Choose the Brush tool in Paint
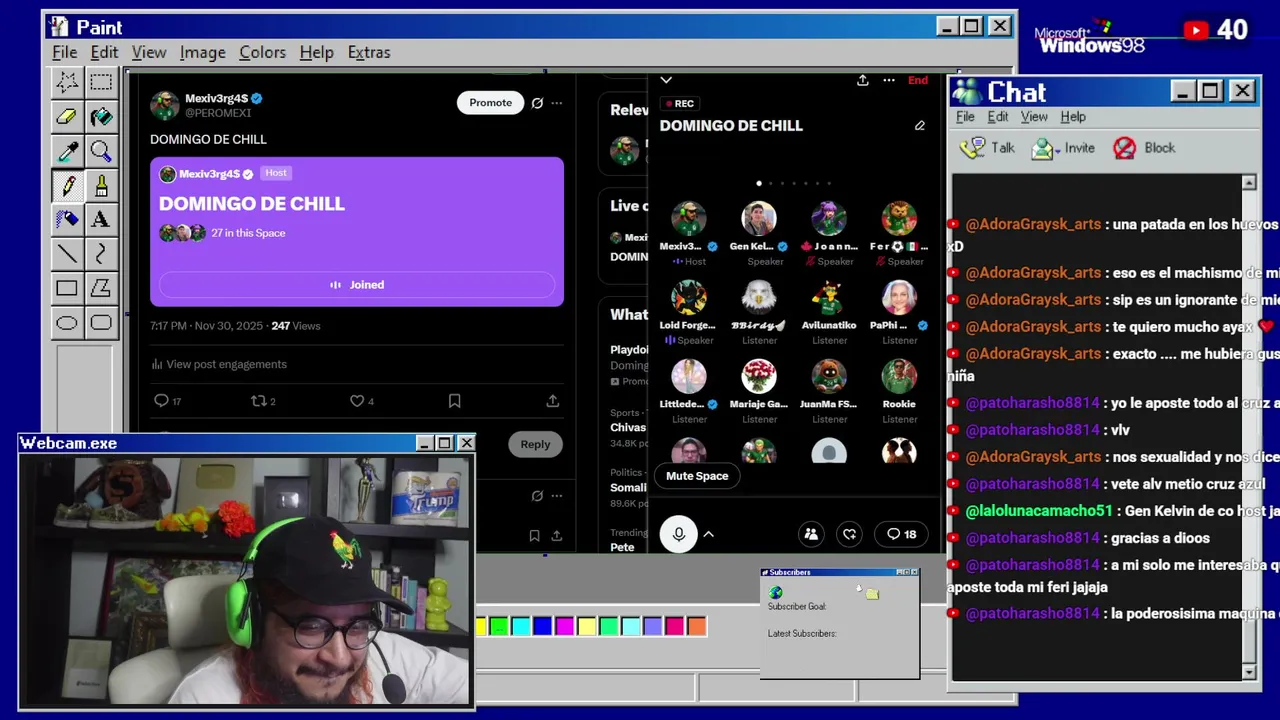 (x=101, y=186)
